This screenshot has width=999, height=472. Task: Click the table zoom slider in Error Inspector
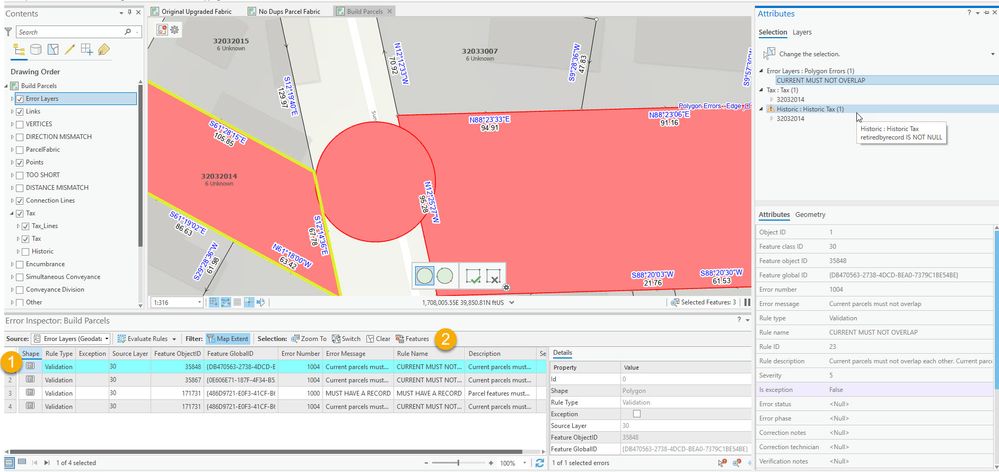pyautogui.click(x=458, y=463)
